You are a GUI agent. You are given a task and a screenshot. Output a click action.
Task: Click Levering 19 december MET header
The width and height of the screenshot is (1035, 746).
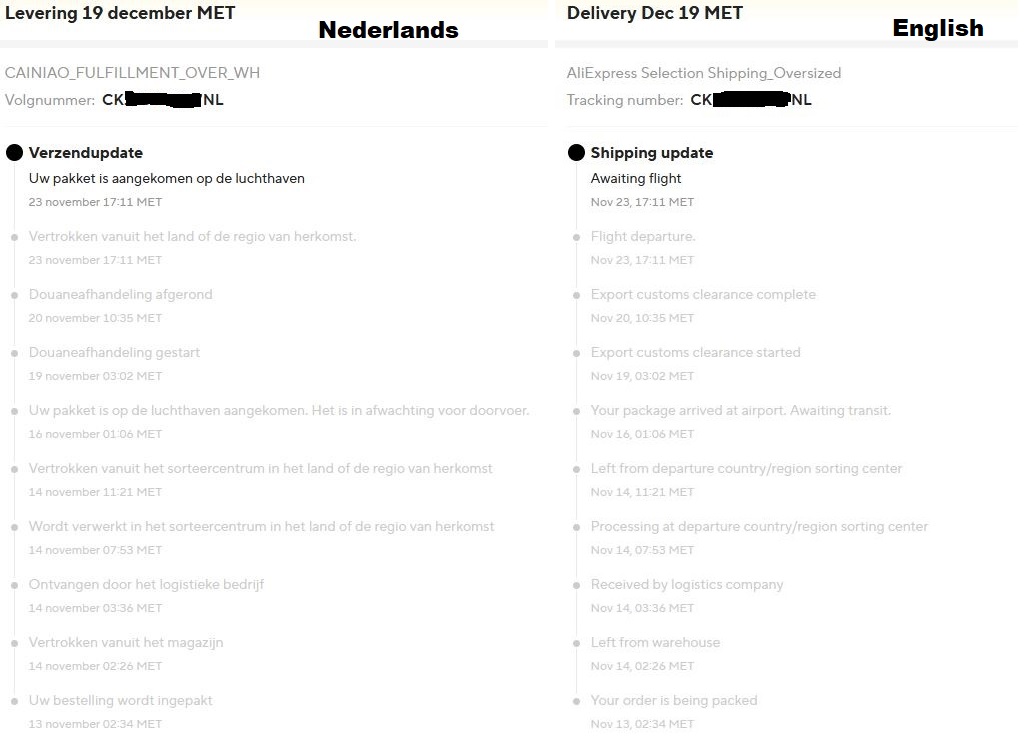coord(119,13)
